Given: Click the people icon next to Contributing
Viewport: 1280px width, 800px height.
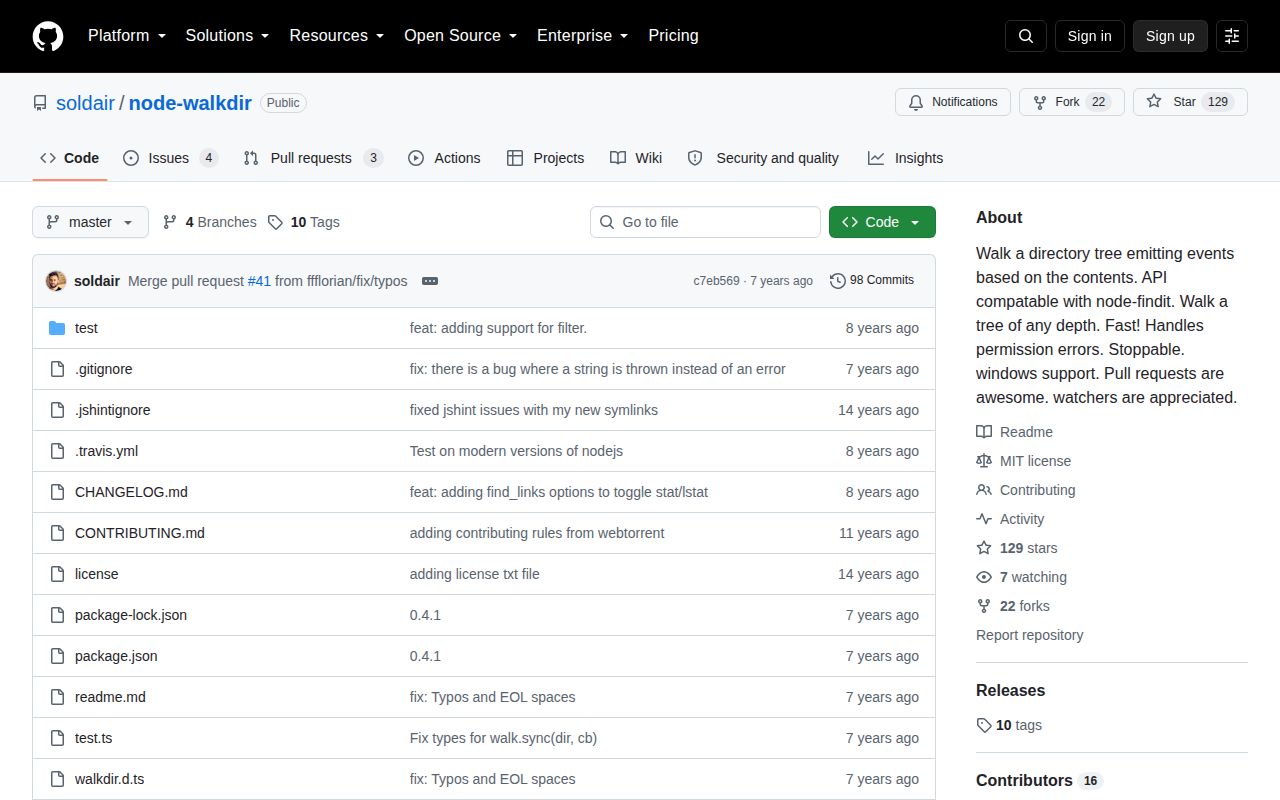Looking at the screenshot, I should click(x=984, y=490).
